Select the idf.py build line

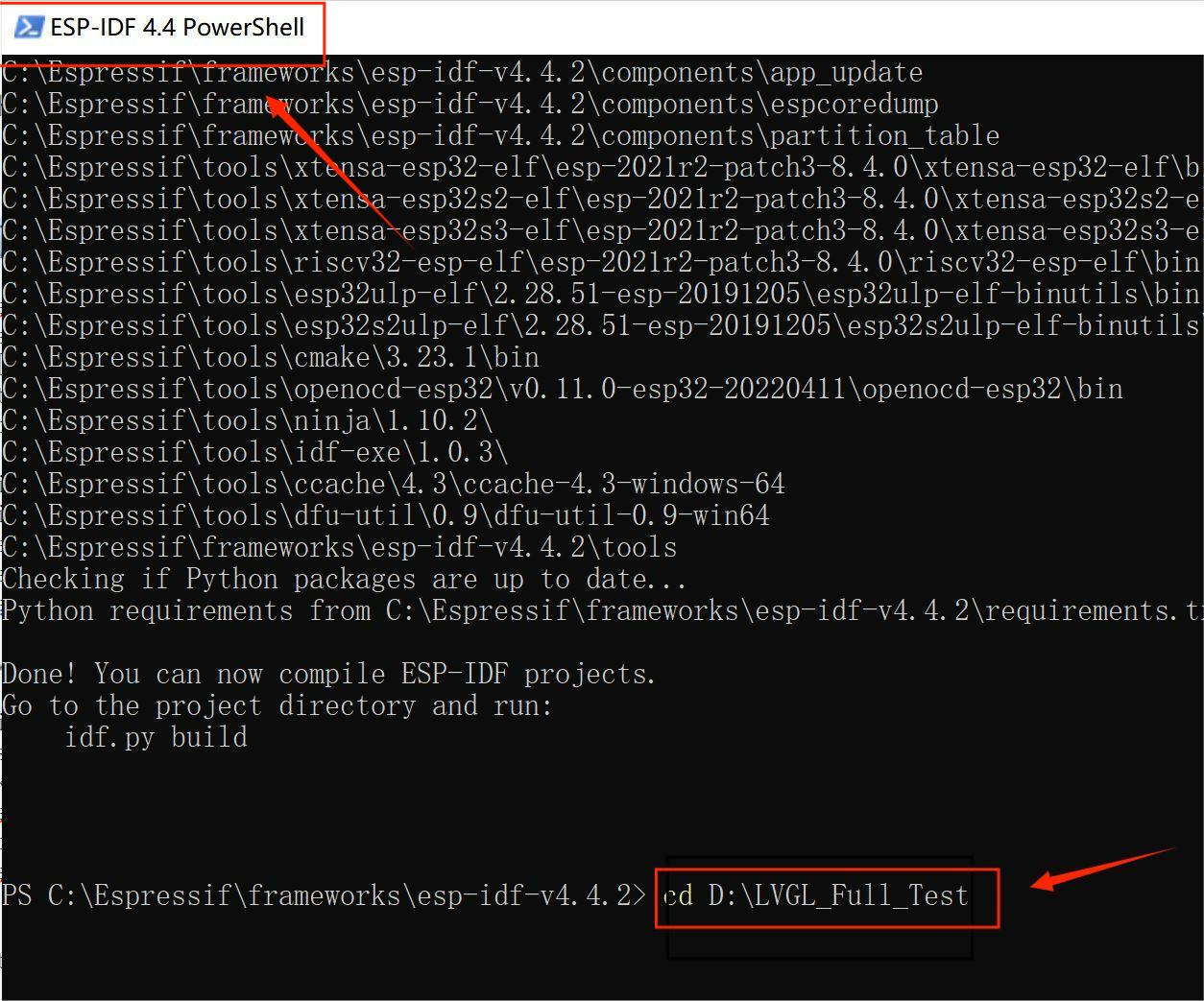tap(156, 737)
